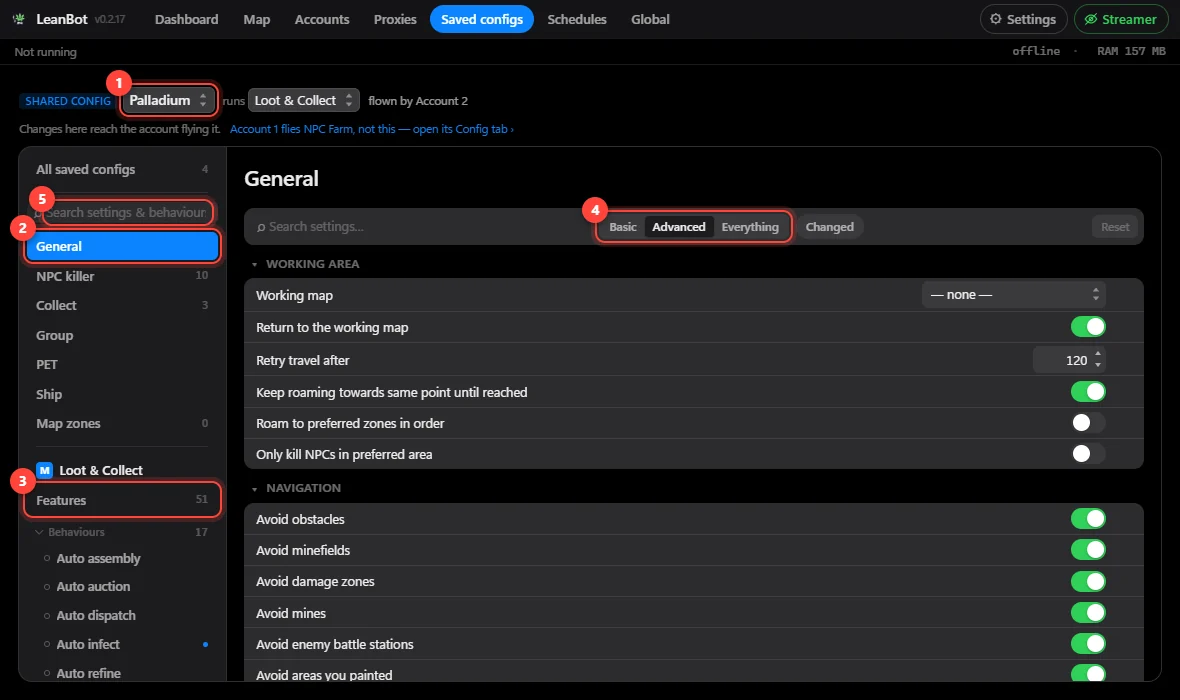Screen dimensions: 1180x700
Task: Select the Auto auction behaviour
Action: point(93,586)
